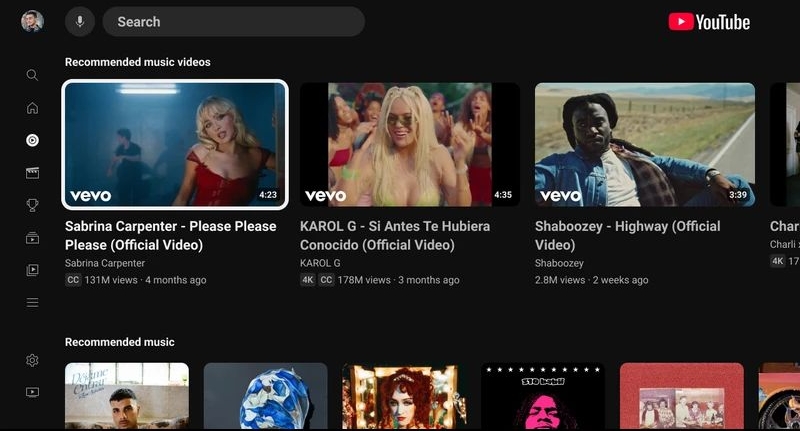Open the bottom sidebar TV screen icon

(x=32, y=392)
